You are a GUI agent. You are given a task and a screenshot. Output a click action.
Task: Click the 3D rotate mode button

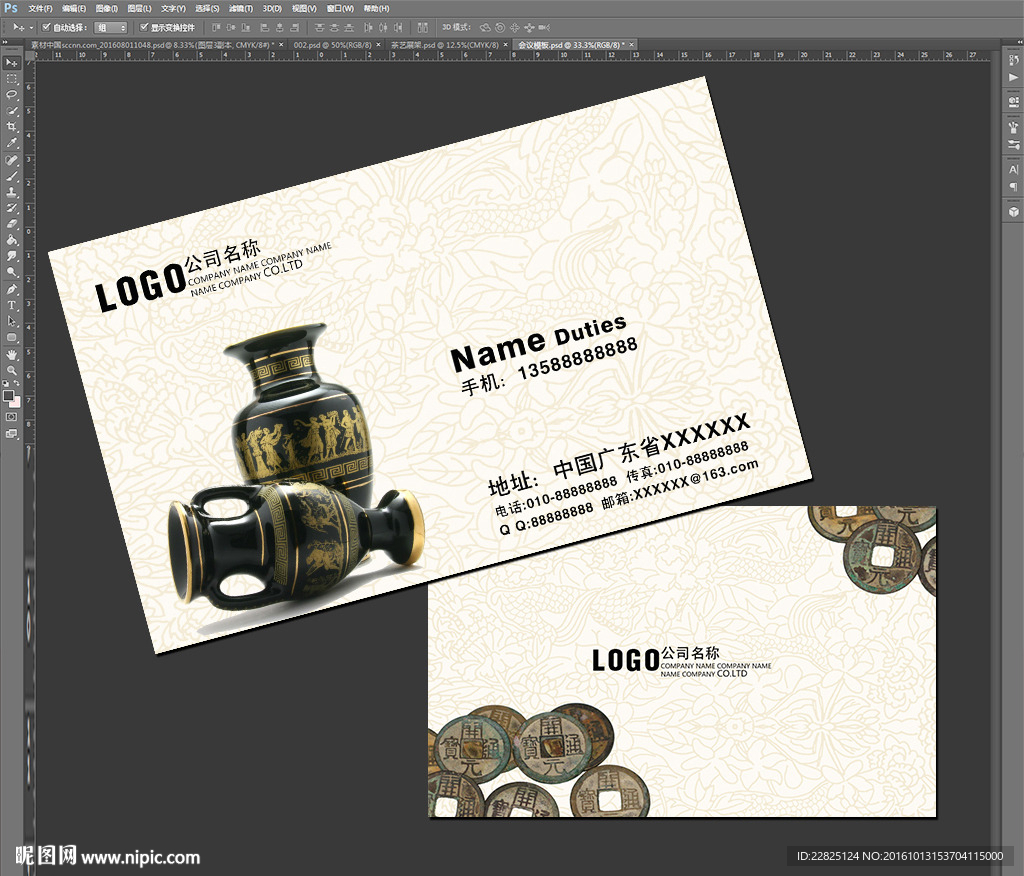pyautogui.click(x=485, y=27)
